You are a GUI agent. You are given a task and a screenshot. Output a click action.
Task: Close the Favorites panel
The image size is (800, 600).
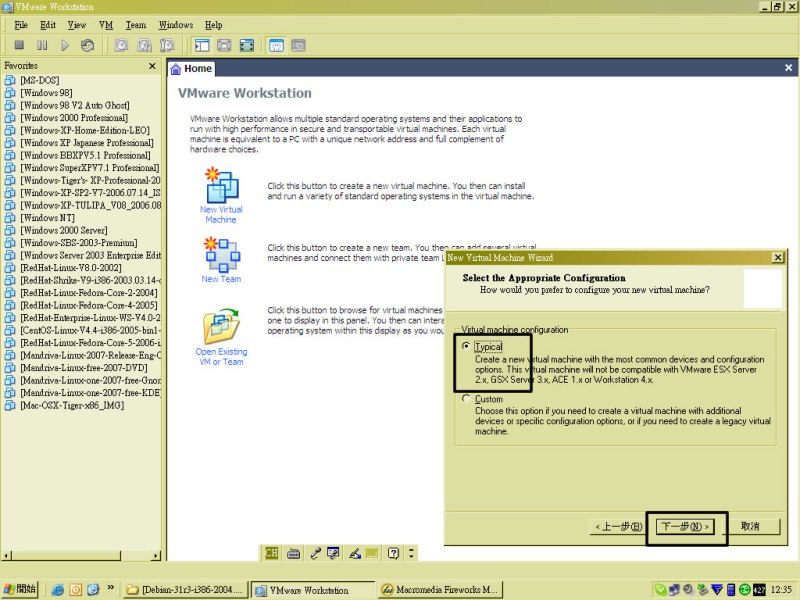pyautogui.click(x=152, y=66)
